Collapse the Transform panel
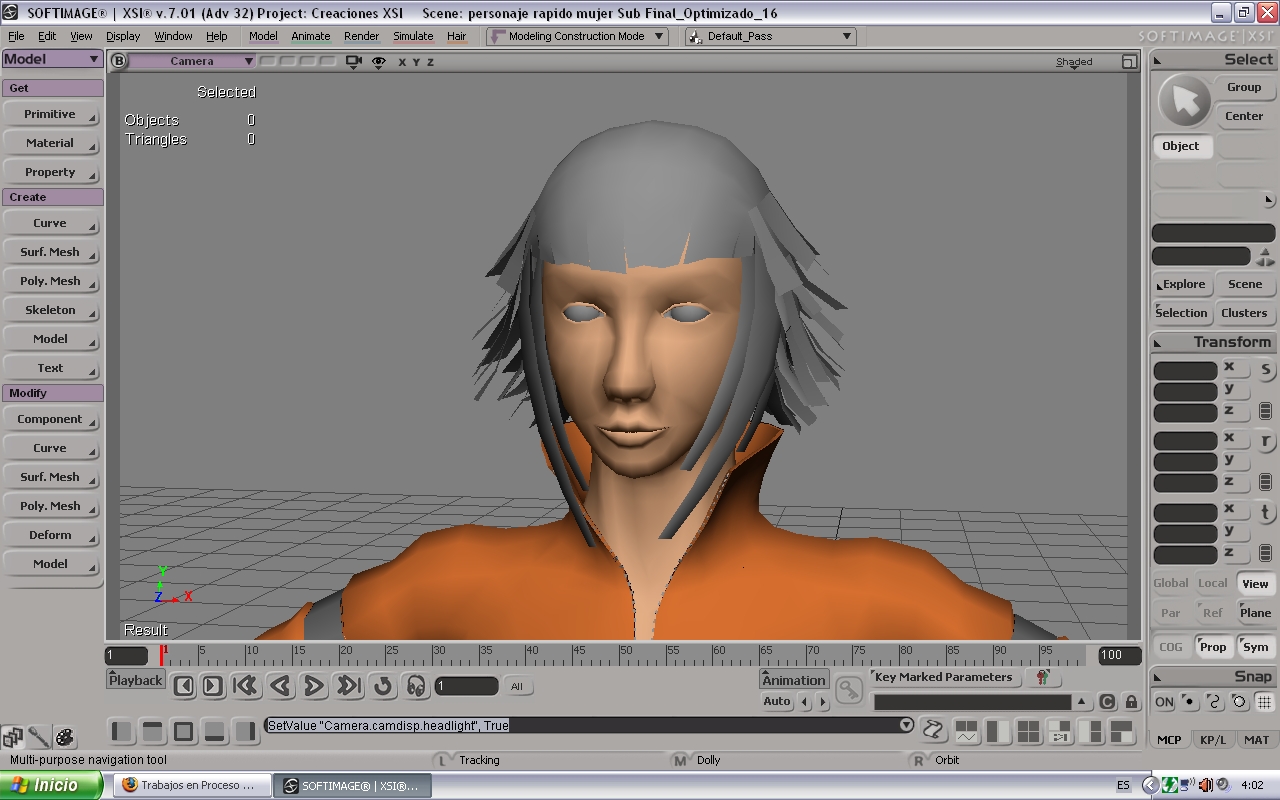This screenshot has width=1280, height=800. pyautogui.click(x=1158, y=343)
